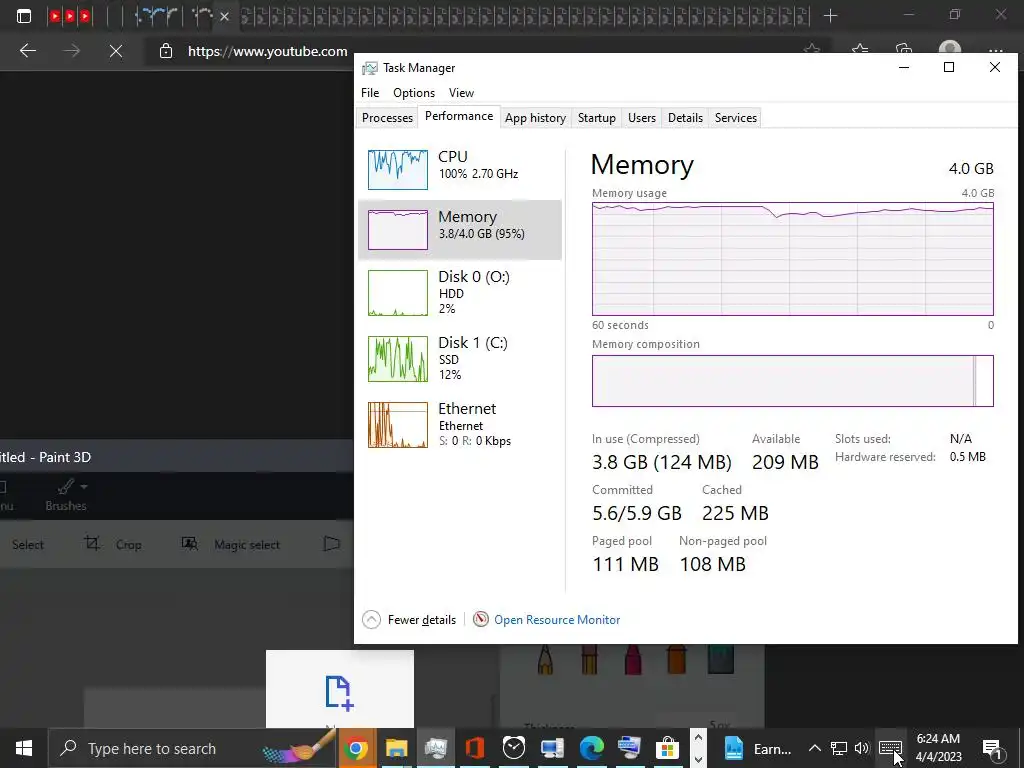Image resolution: width=1024 pixels, height=768 pixels.
Task: Open Task Manager File menu
Action: [x=370, y=93]
